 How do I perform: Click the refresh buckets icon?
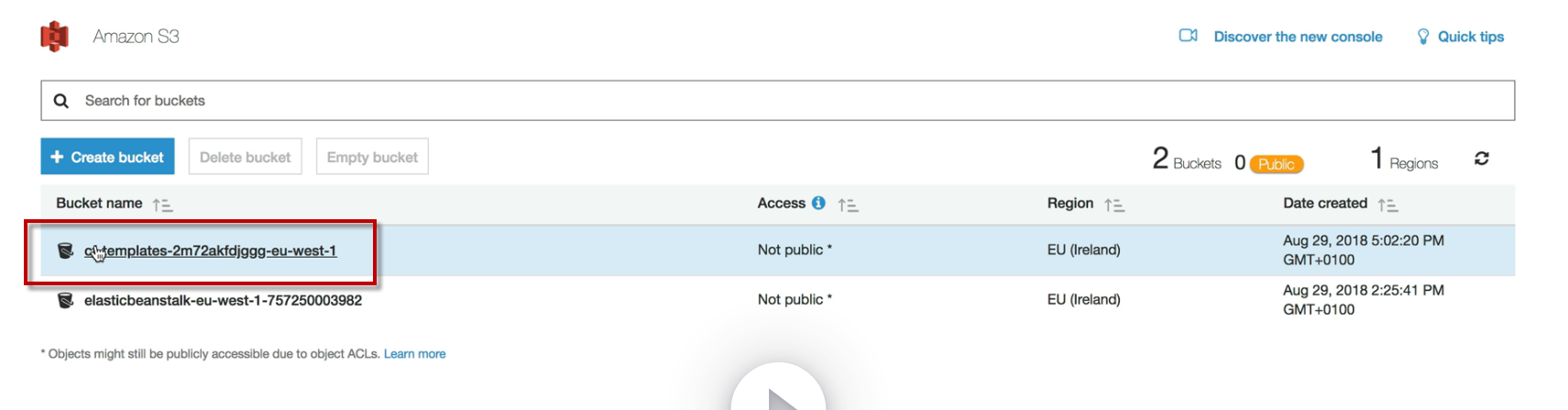tap(1481, 159)
